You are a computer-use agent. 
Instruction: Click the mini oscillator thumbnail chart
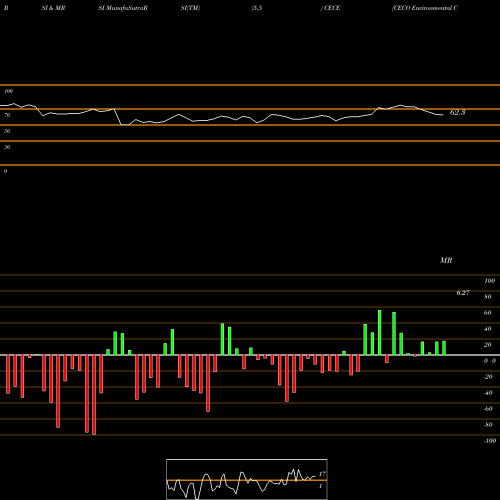click(247, 479)
